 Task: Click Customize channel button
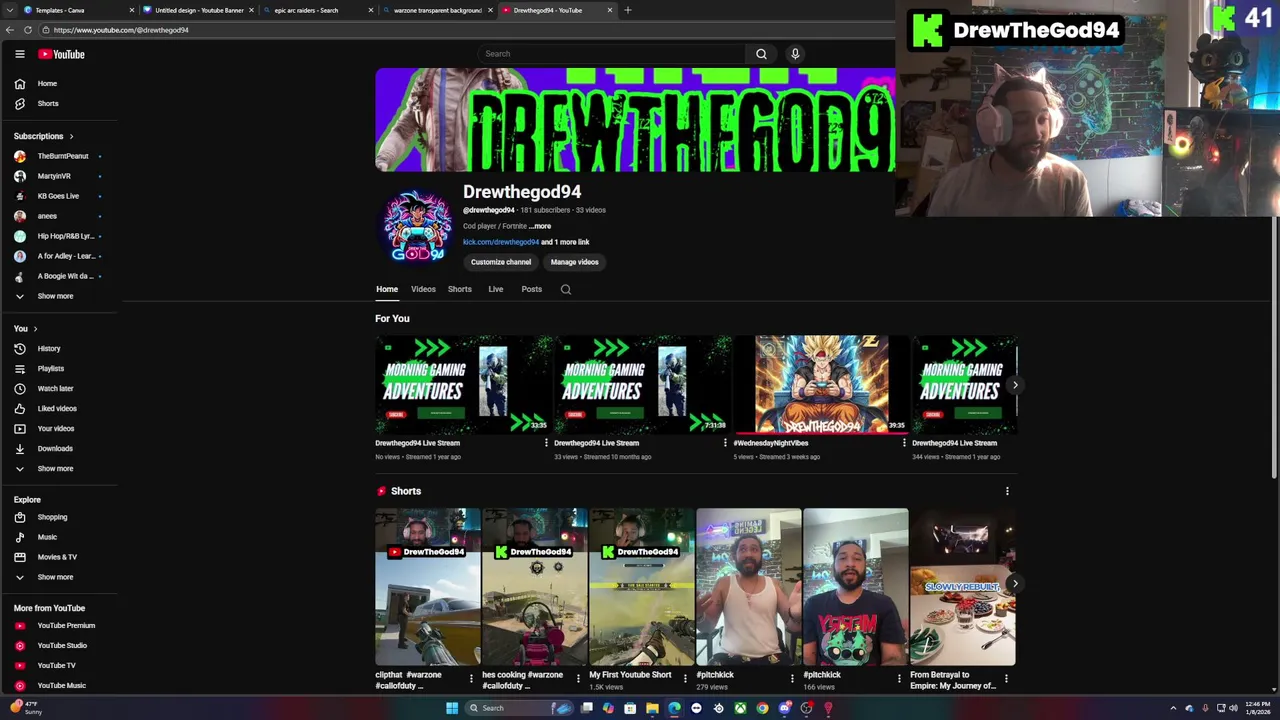click(501, 262)
